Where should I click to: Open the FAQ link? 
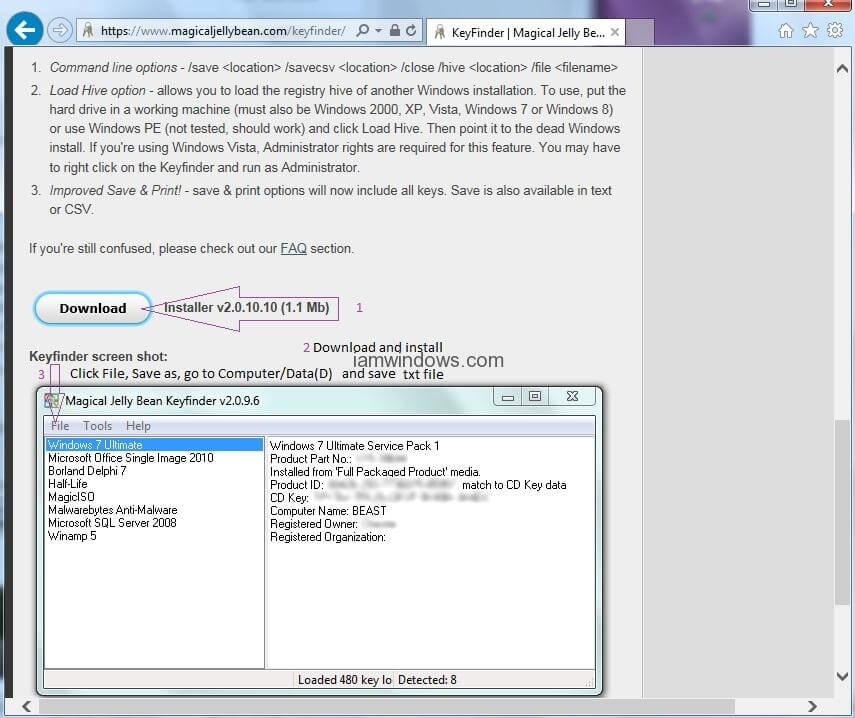pos(293,249)
